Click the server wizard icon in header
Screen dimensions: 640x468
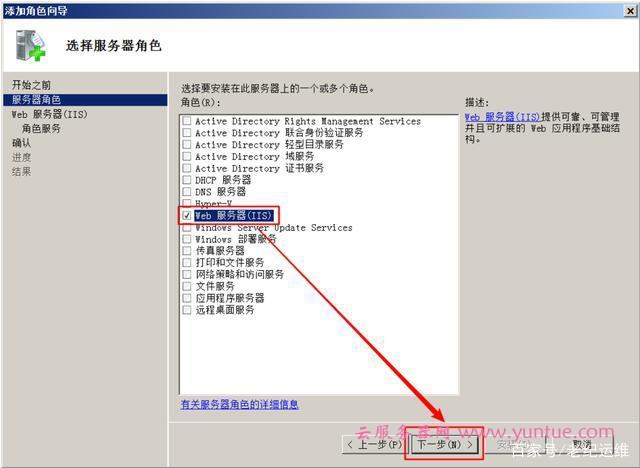click(x=30, y=44)
